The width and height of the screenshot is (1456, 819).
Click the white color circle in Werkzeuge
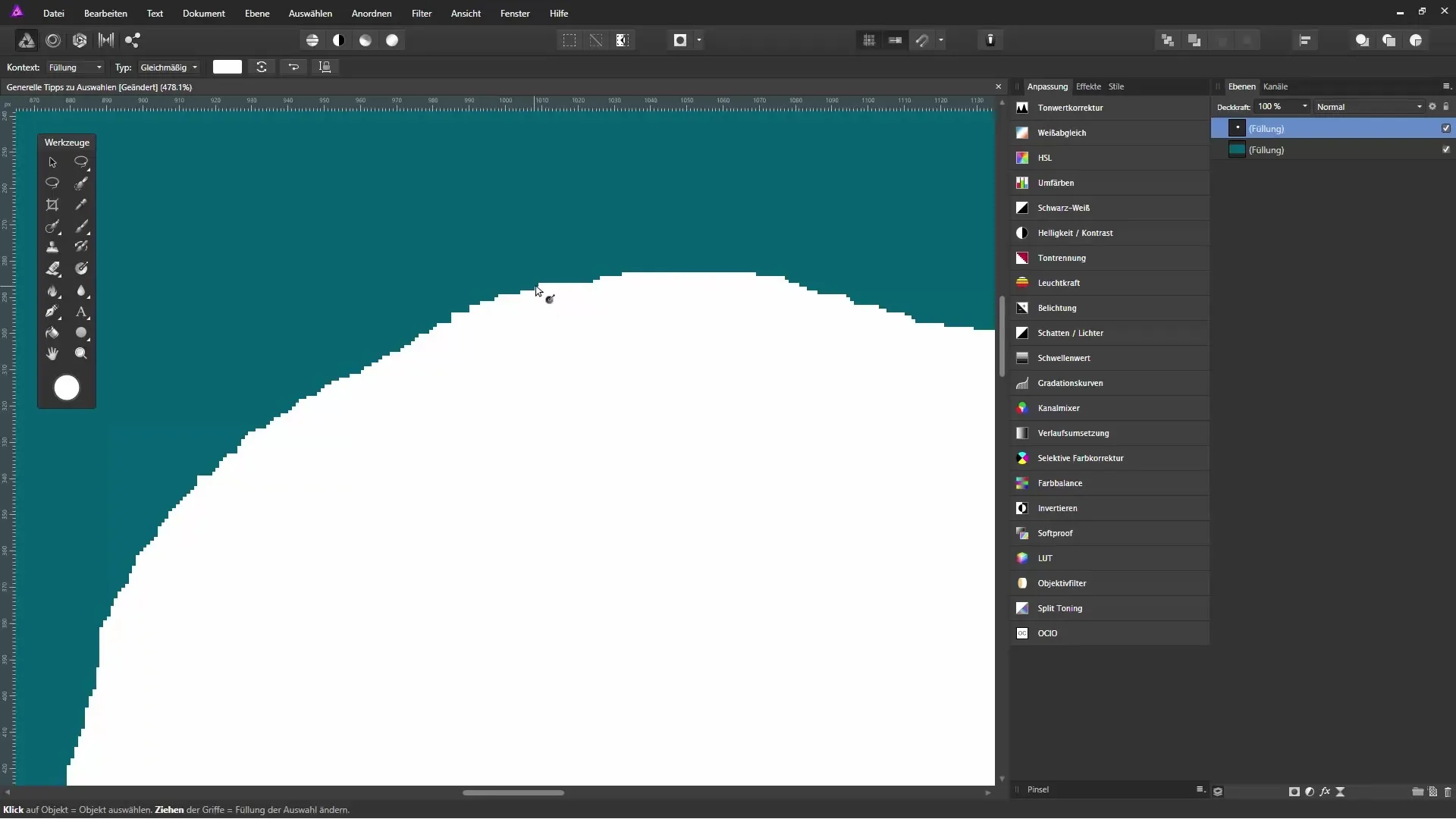67,388
